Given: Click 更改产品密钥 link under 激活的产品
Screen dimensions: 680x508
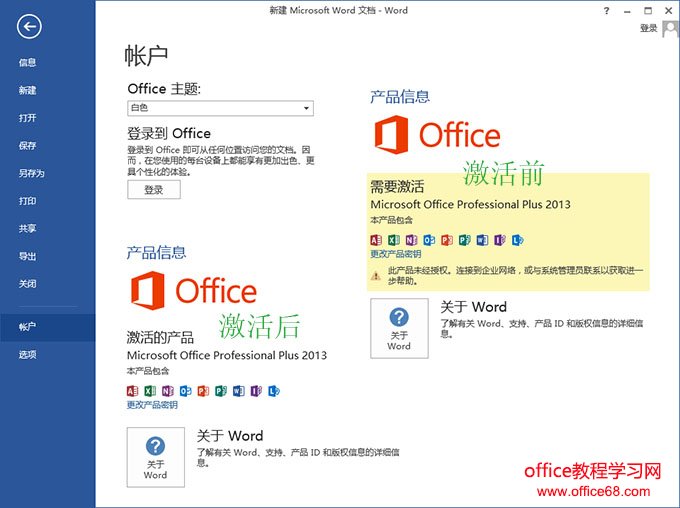Looking at the screenshot, I should pos(152,405).
